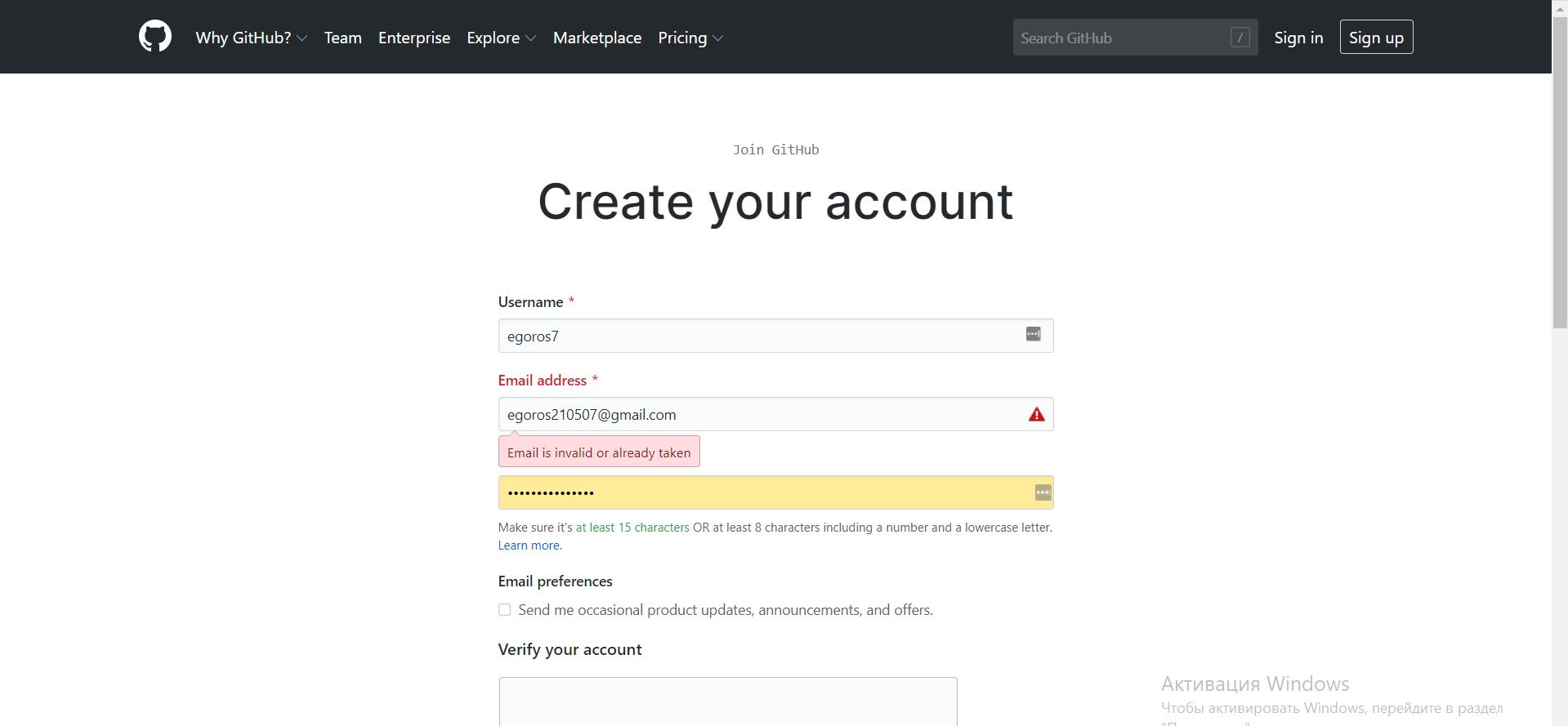Click the 'Email is invalid or already taken' message
Image resolution: width=1568 pixels, height=726 pixels.
599,452
